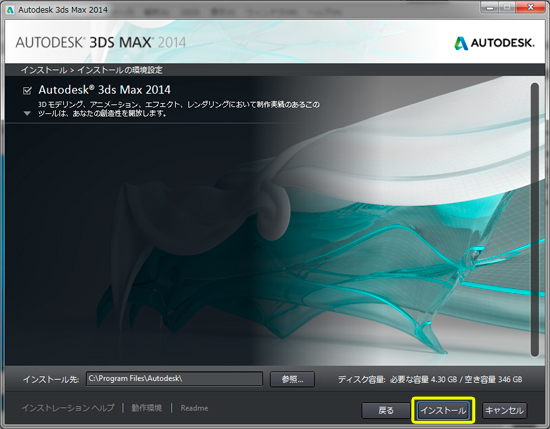The width and height of the screenshot is (550, 429).
Task: Close the installer window
Action: [531, 7]
